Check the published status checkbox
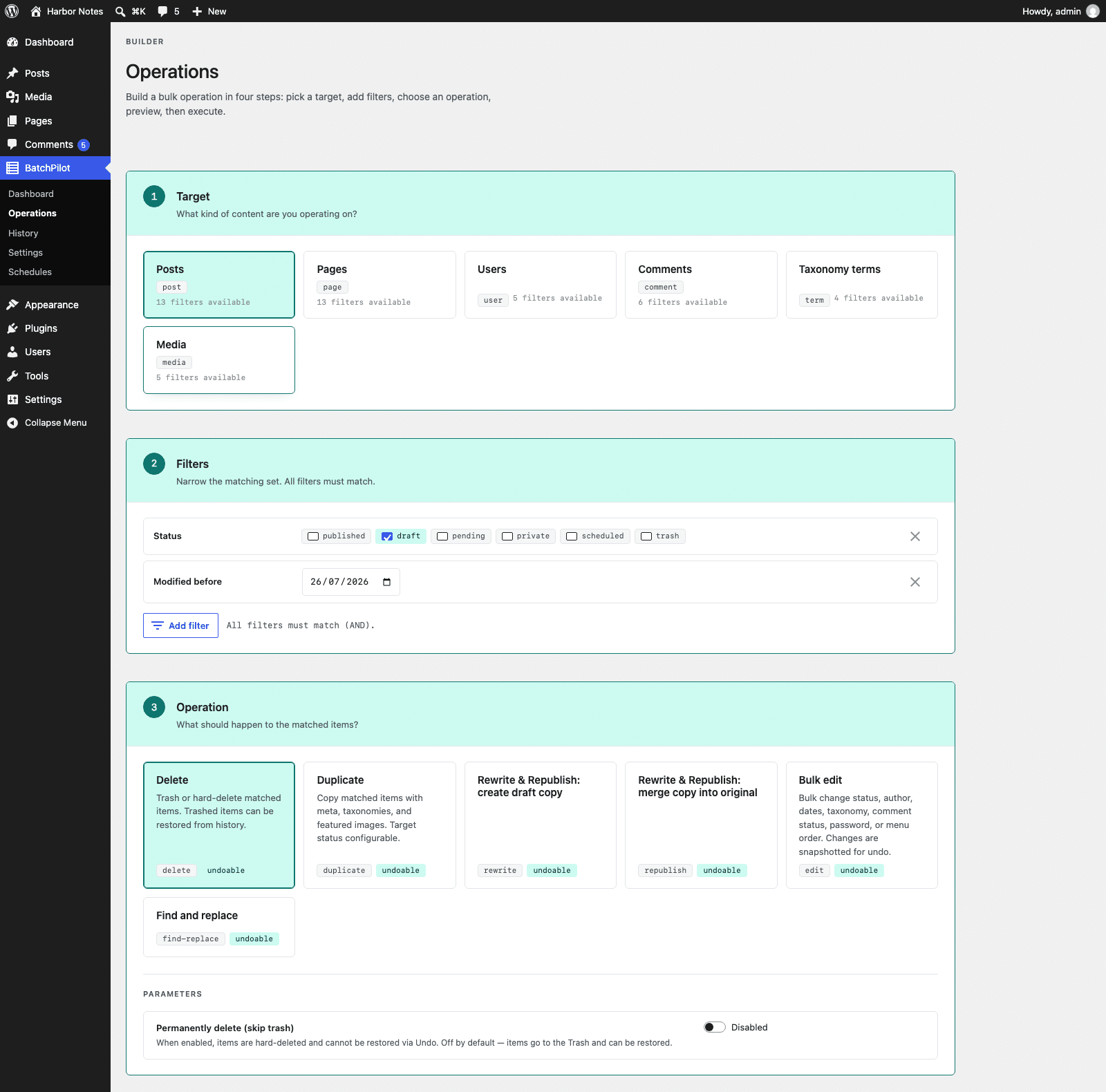The width and height of the screenshot is (1106, 1092). click(x=313, y=536)
